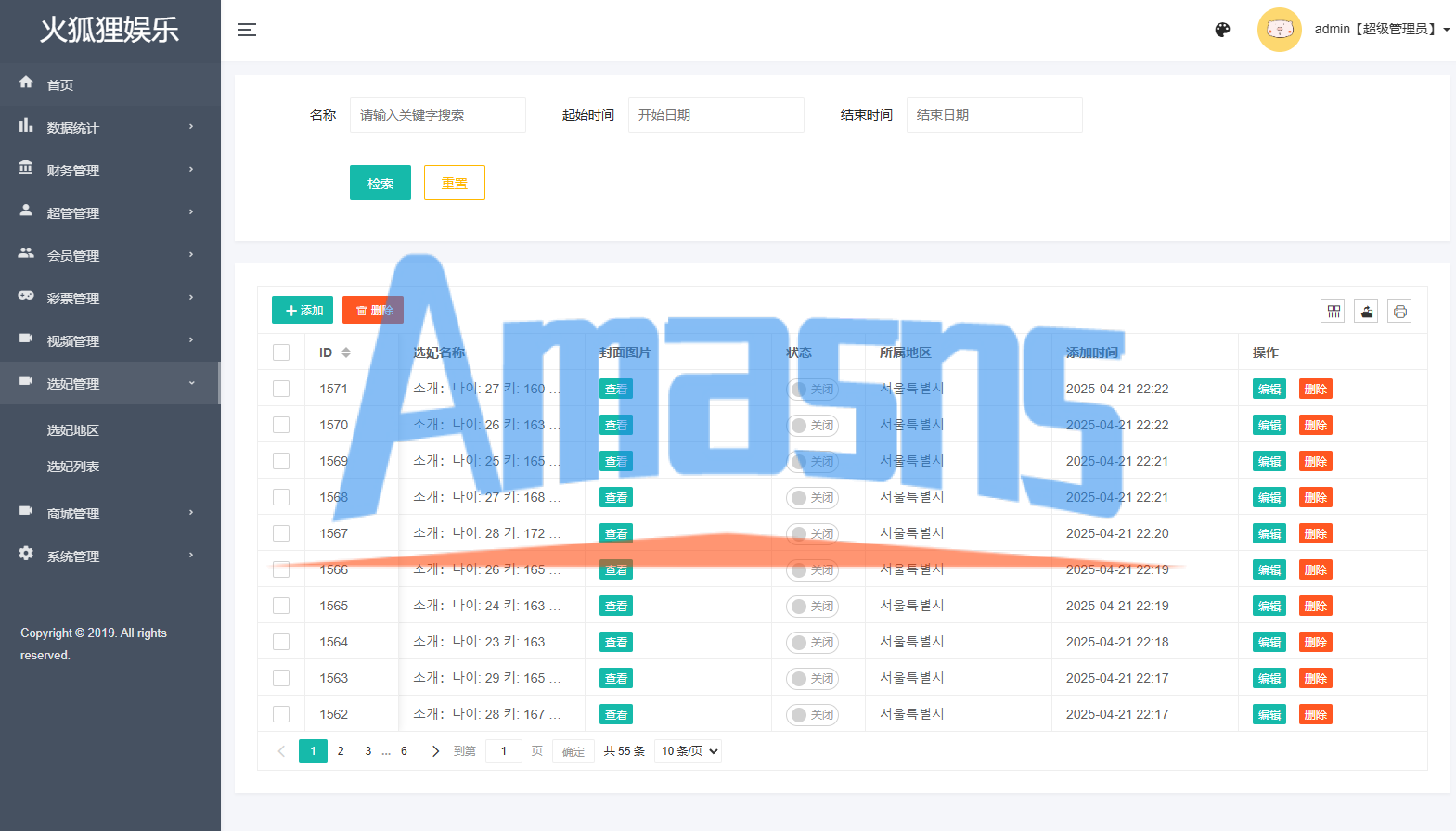Check the checkbox for row ID 1564

point(281,642)
